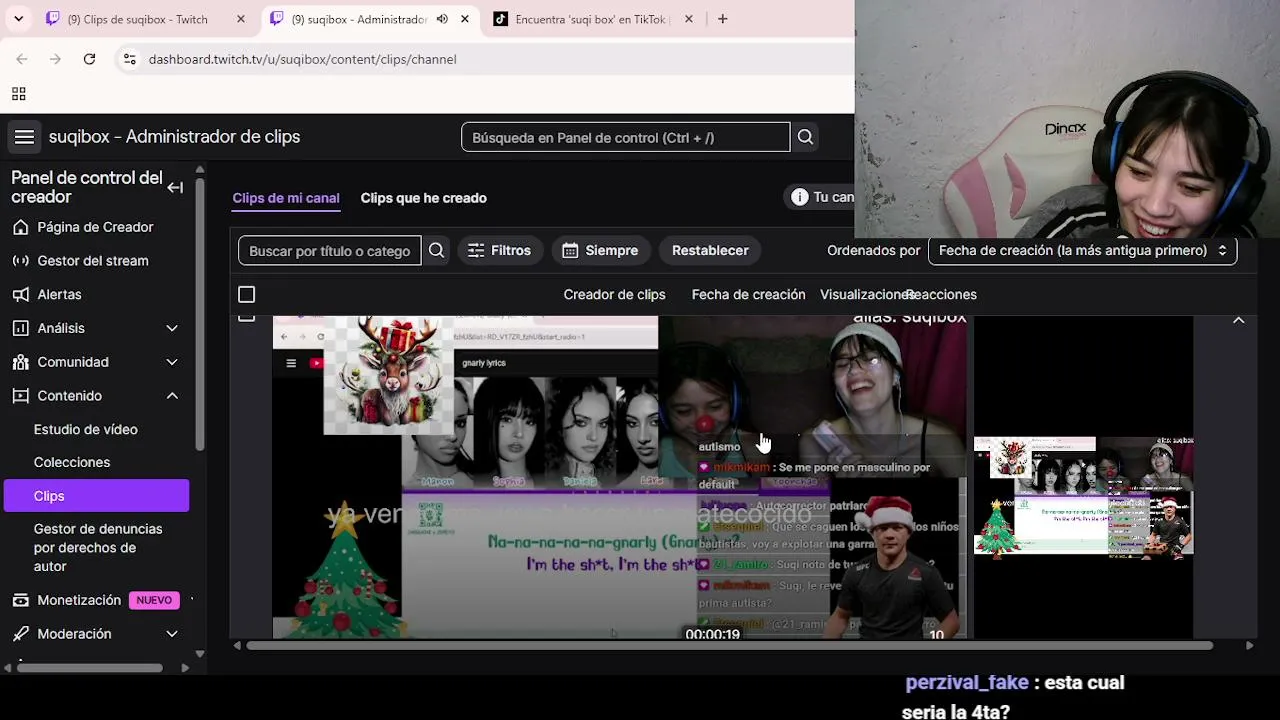The image size is (1280, 720).
Task: Click the Contenido video icon
Action: click(x=20, y=396)
